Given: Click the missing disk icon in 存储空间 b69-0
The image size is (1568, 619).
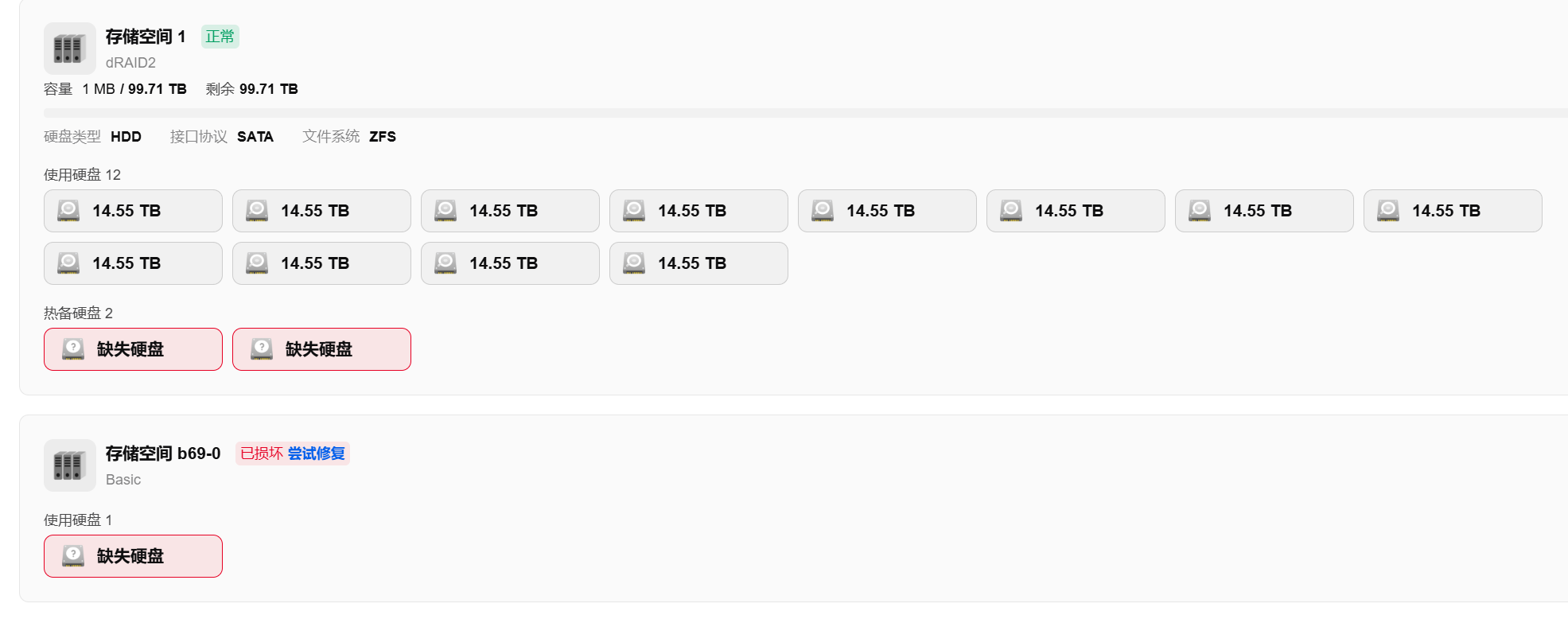Looking at the screenshot, I should (x=73, y=555).
